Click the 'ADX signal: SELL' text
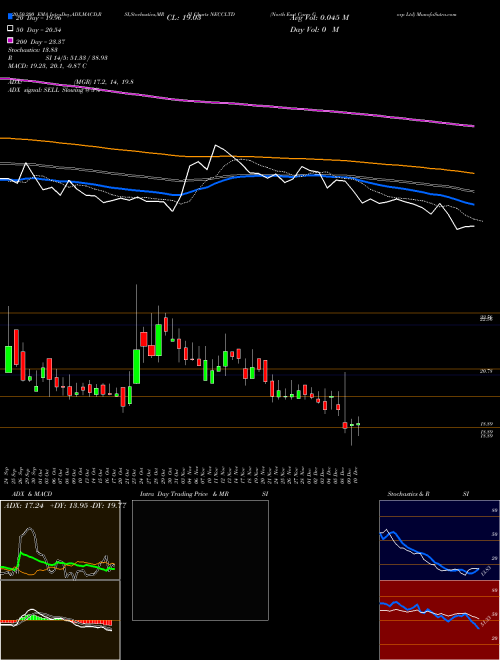 (x=34, y=90)
